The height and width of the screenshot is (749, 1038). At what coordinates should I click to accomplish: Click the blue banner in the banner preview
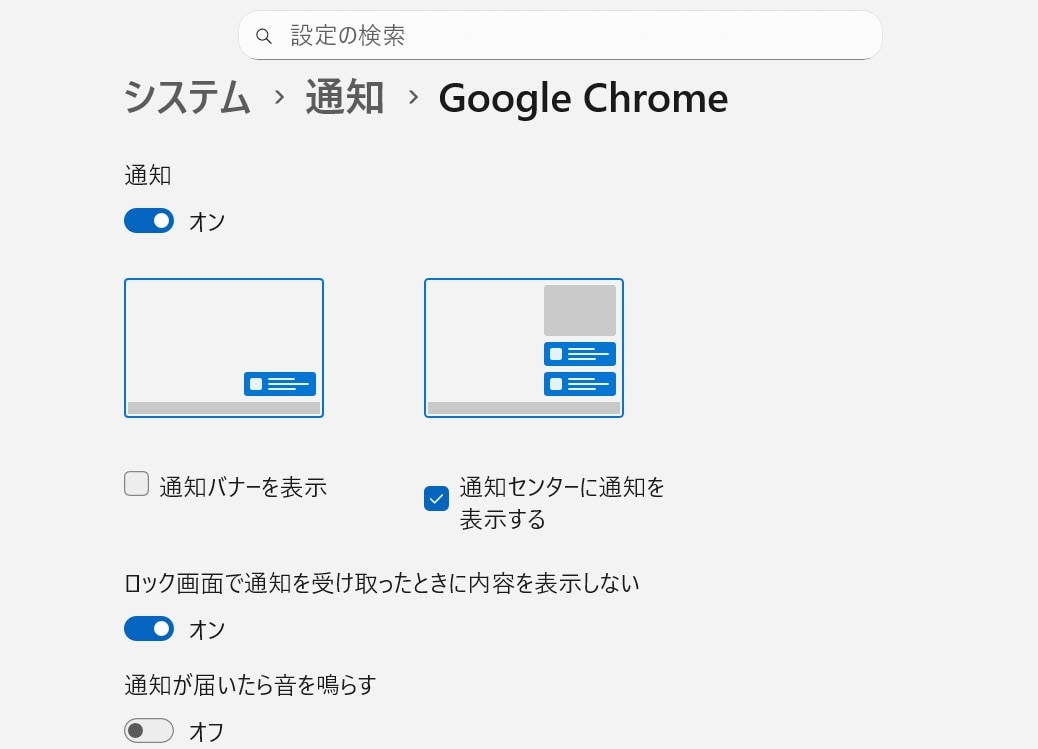pyautogui.click(x=280, y=384)
